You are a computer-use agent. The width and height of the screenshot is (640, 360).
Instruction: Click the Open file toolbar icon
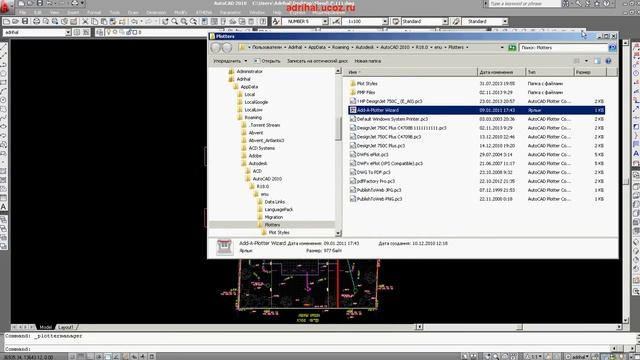click(16, 21)
